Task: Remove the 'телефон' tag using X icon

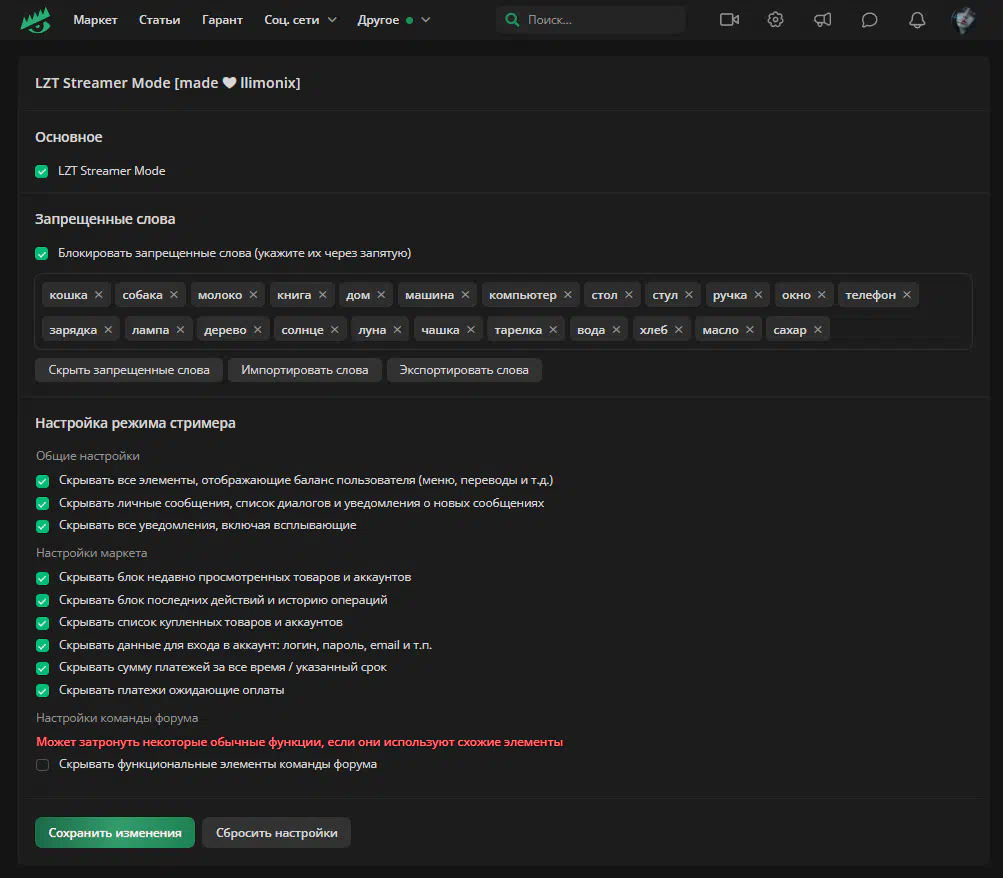Action: [907, 295]
